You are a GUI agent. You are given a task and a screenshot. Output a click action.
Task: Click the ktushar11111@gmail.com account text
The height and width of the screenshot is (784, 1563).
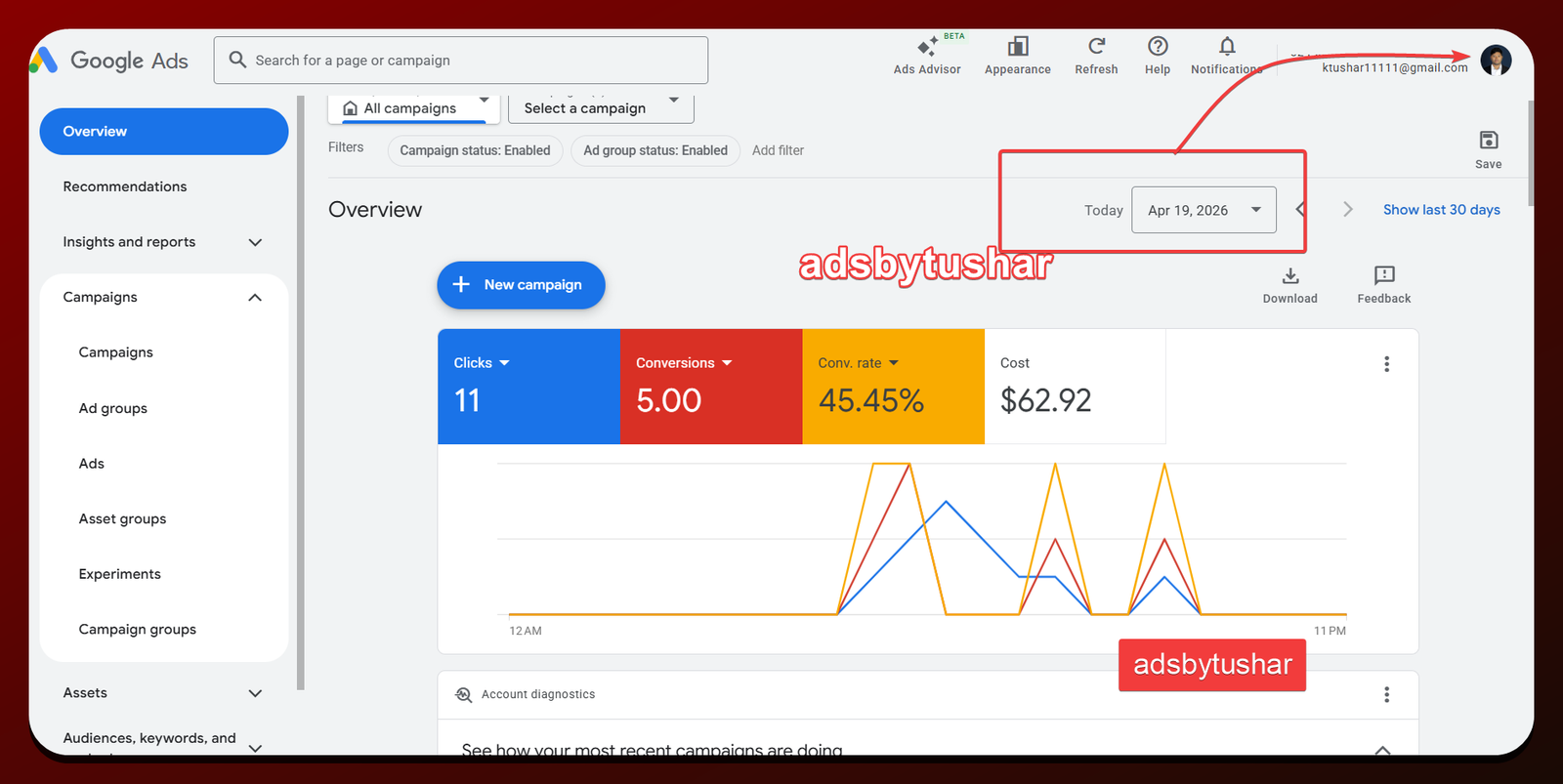pyautogui.click(x=1394, y=67)
